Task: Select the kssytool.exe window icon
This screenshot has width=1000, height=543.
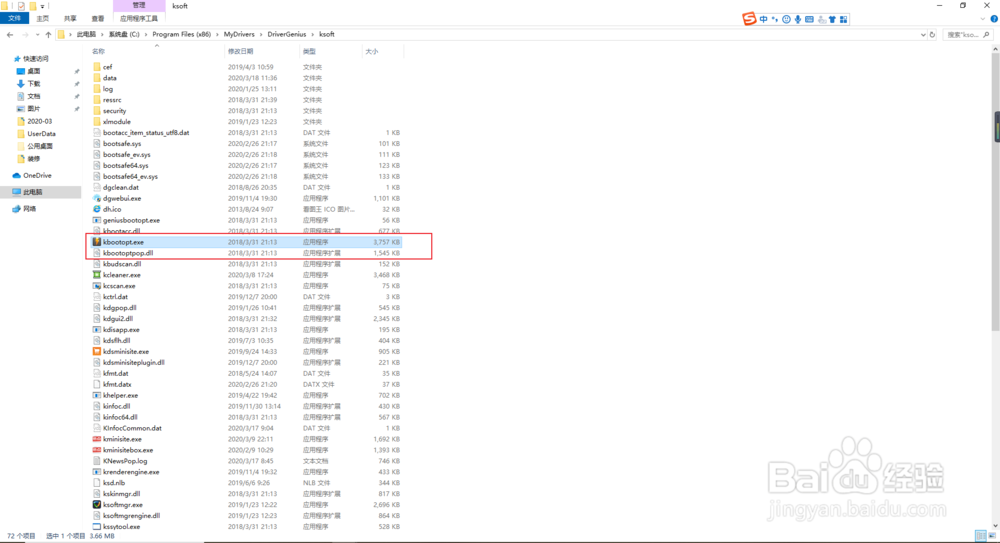Action: pyautogui.click(x=97, y=526)
